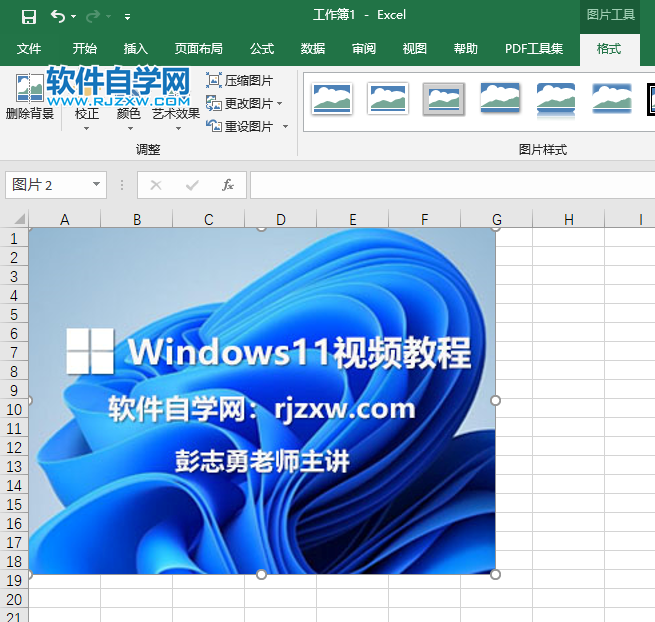Viewport: 655px width, 622px height.
Task: Open the Name Box dropdown arrow
Action: pyautogui.click(x=96, y=184)
